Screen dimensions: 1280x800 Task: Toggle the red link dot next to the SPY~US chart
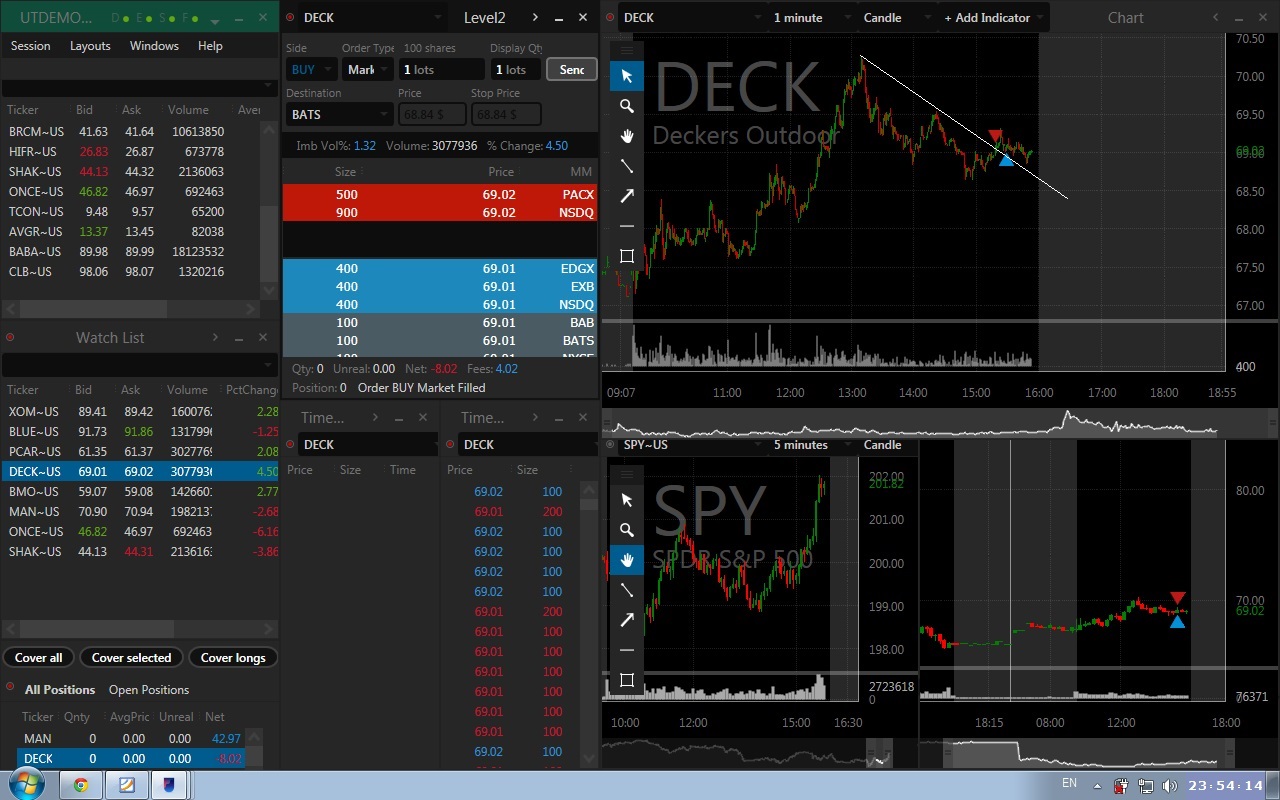click(610, 444)
